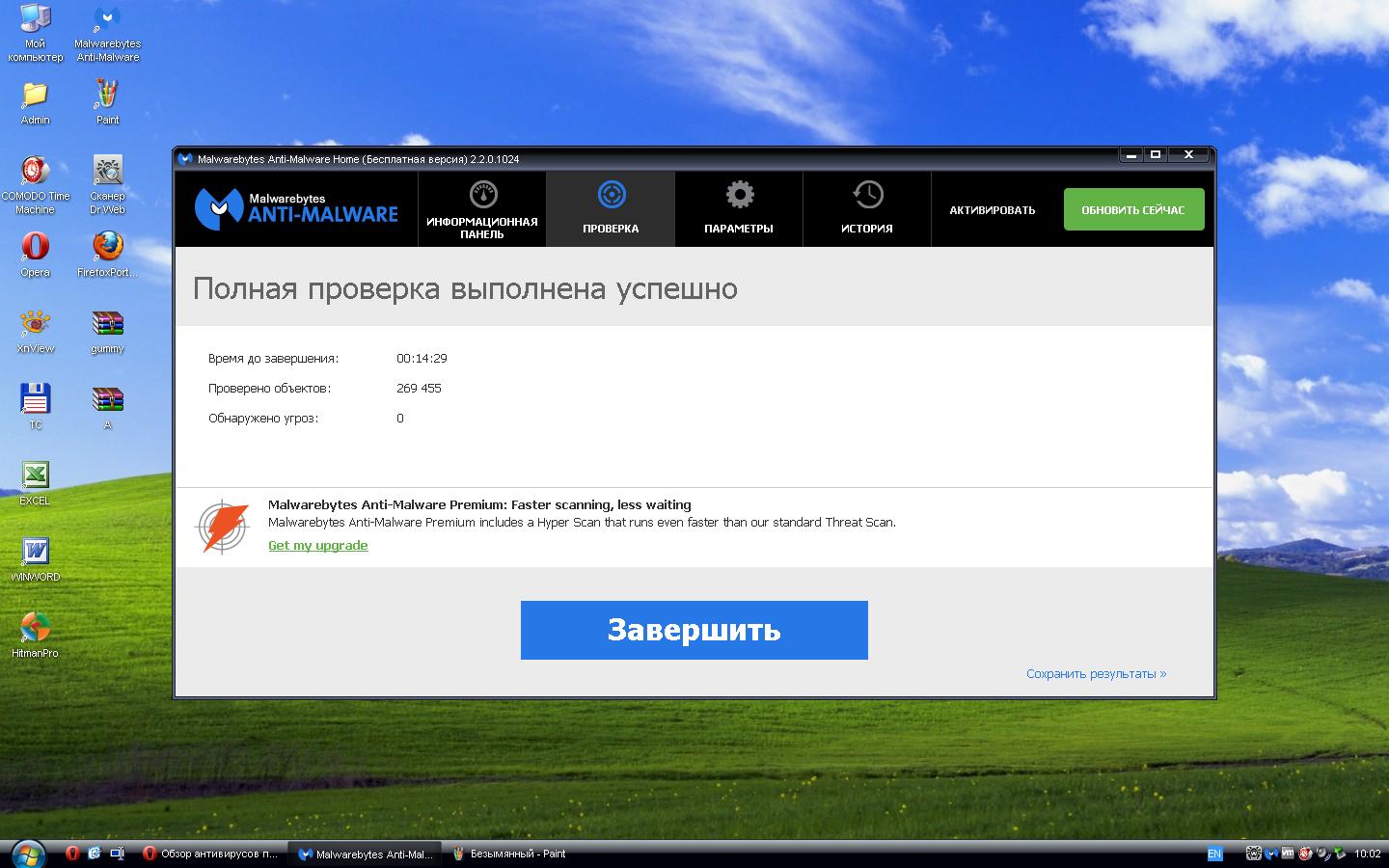Click the green Обновить сейчас button
The image size is (1389, 868).
click(1133, 209)
